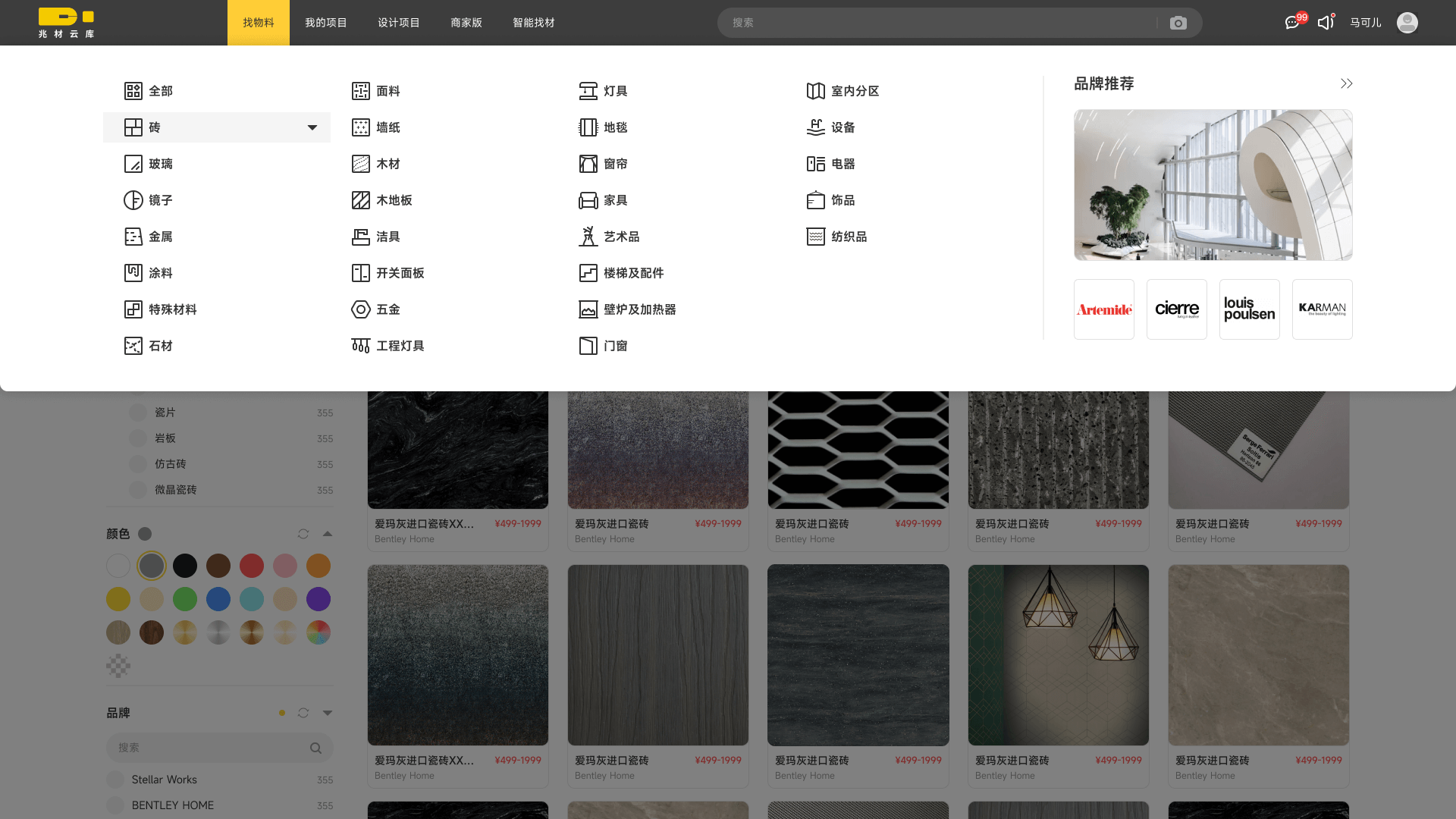
Task: Select the 洁具 sanitary ware icon
Action: click(x=361, y=237)
